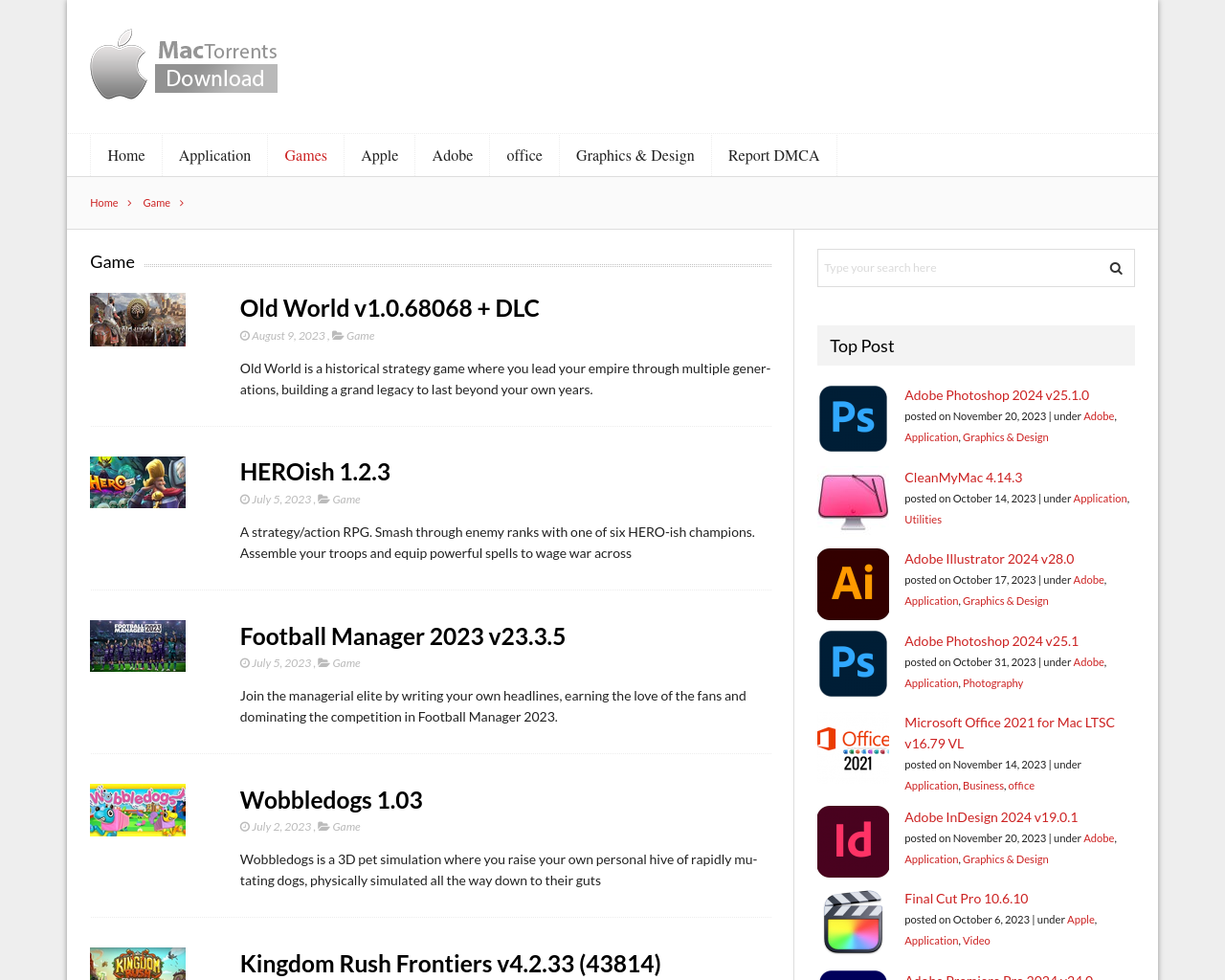Image resolution: width=1225 pixels, height=980 pixels.
Task: Click the Adobe tag under Illustrator
Action: [x=1088, y=580]
